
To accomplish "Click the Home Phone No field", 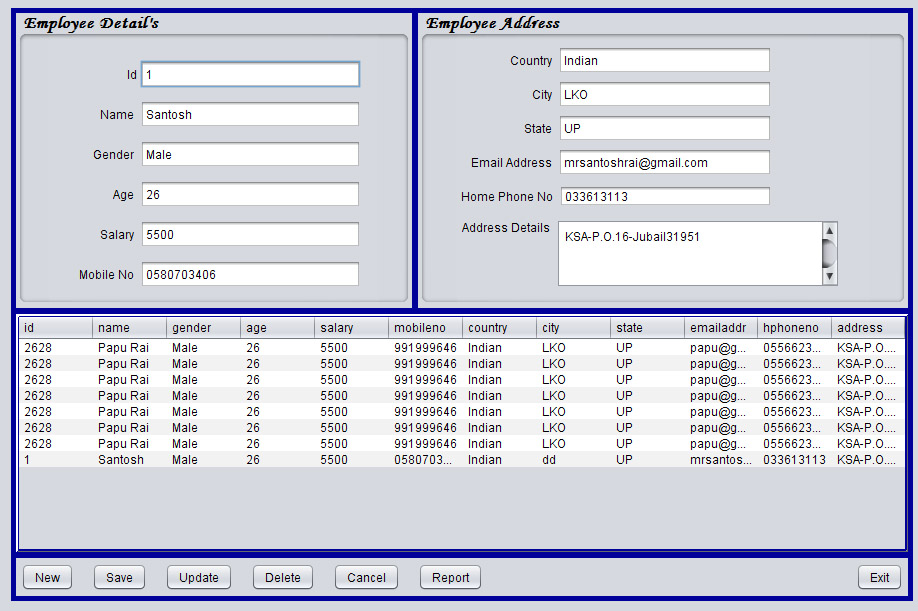I will pyautogui.click(x=665, y=196).
